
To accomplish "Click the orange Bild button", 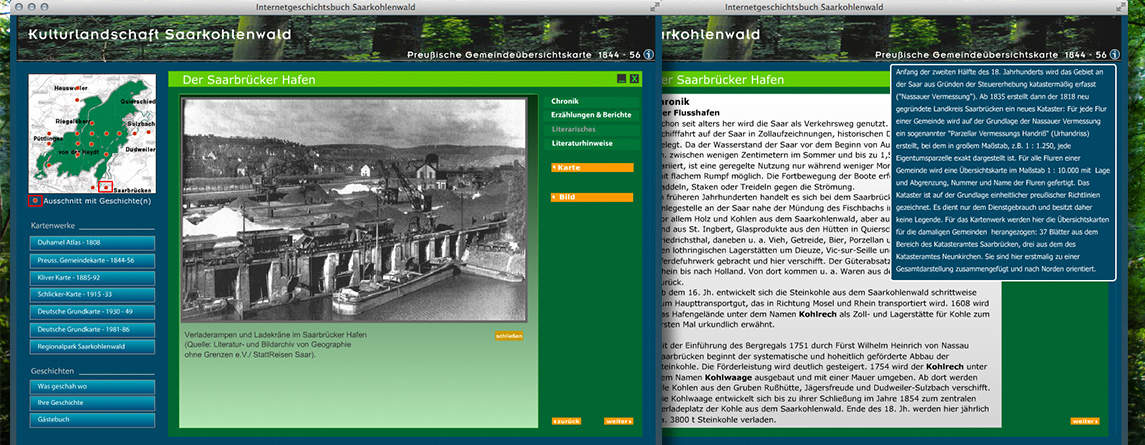I will pyautogui.click(x=591, y=198).
